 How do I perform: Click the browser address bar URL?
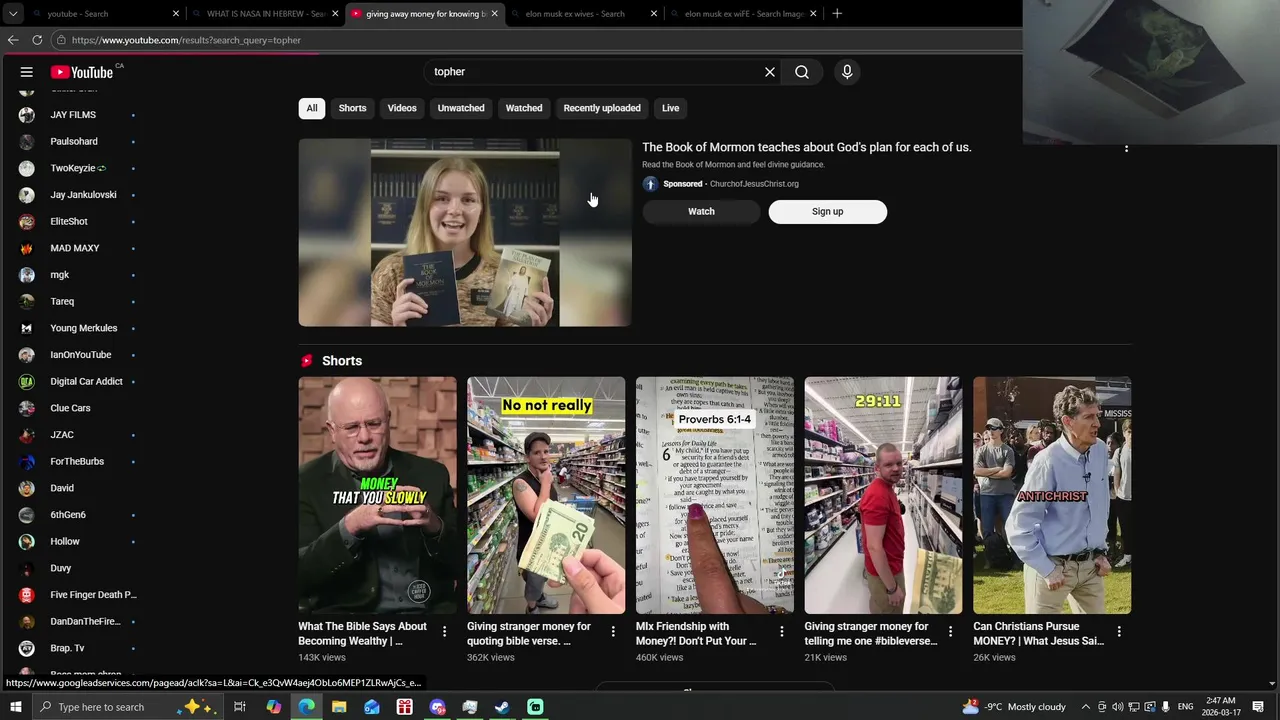(x=186, y=40)
